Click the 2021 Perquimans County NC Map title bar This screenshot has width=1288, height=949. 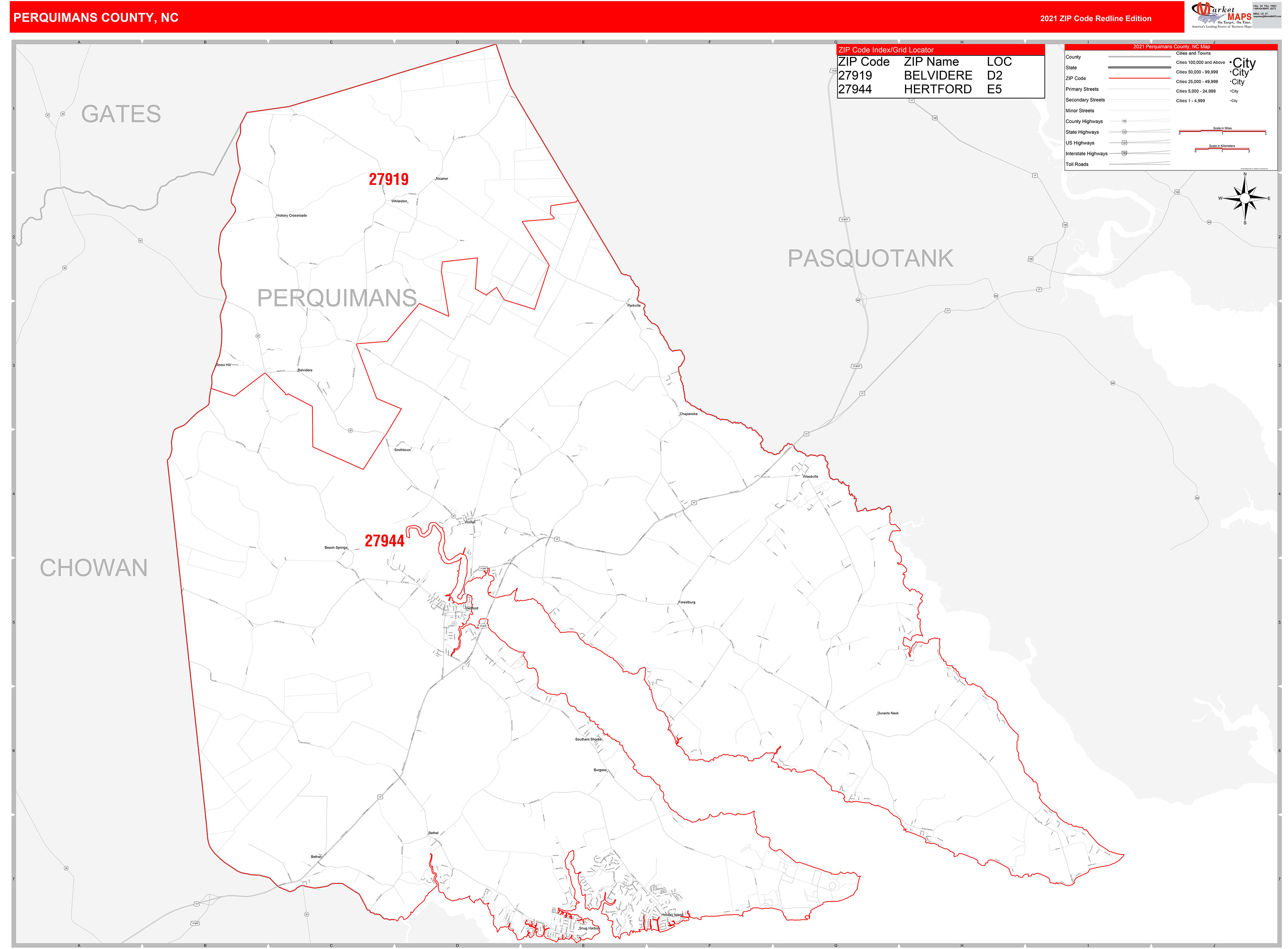1172,47
